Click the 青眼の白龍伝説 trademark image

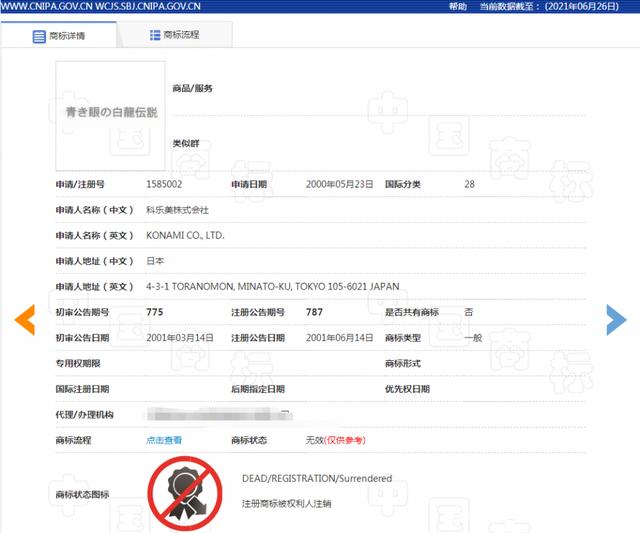(x=110, y=114)
